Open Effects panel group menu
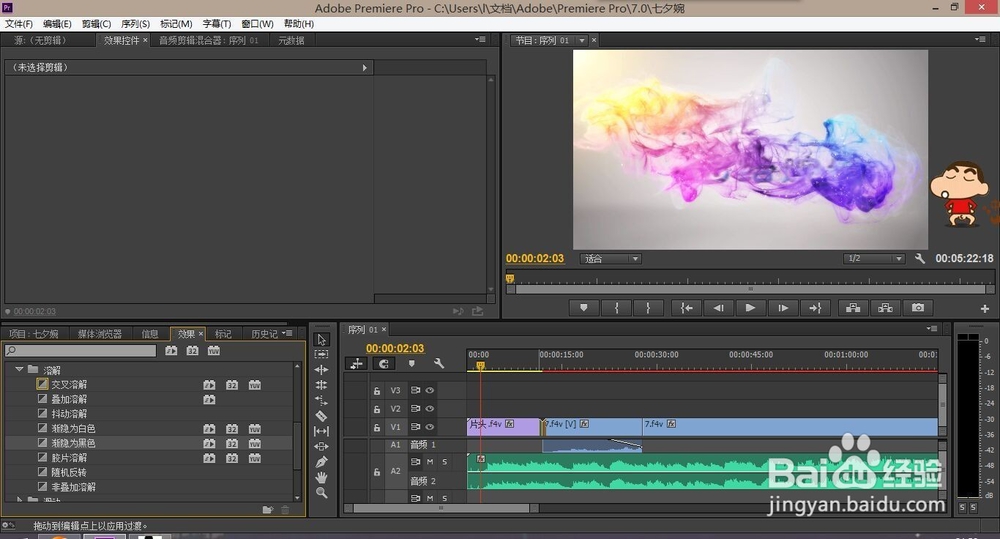Screen dimensions: 1000x539 click(287, 333)
